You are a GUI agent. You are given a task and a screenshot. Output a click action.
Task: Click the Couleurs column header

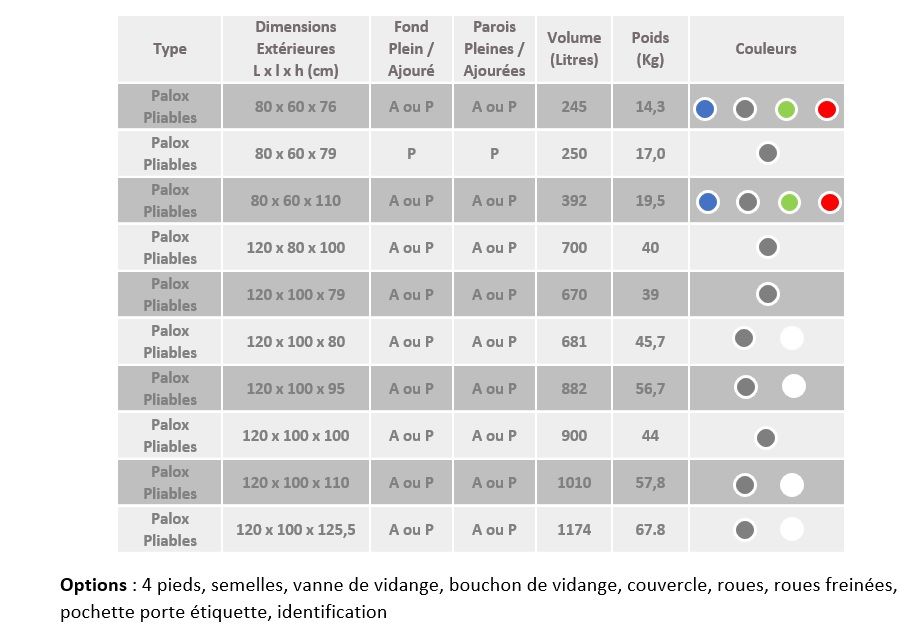pyautogui.click(x=766, y=49)
